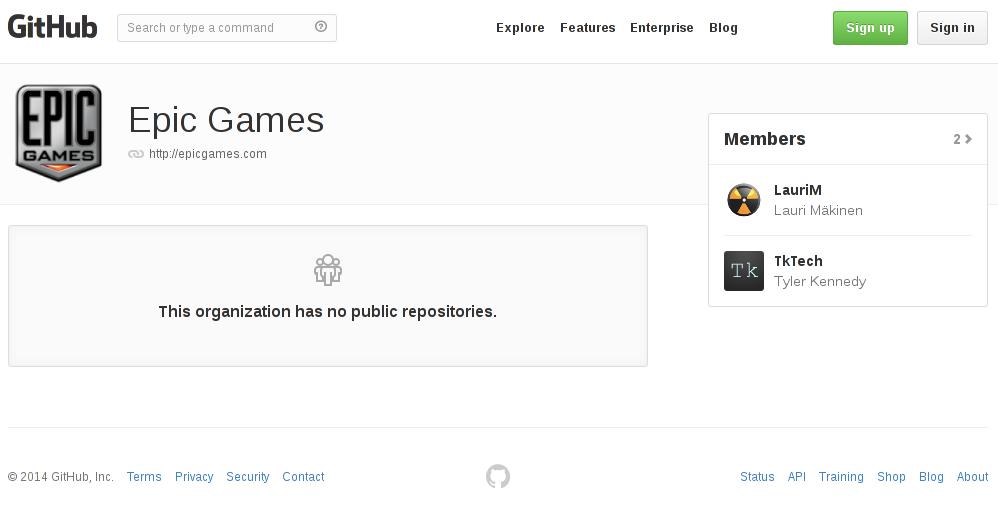Screen dimensions: 998x513
Task: Open TkTech's profile name link
Action: 798,261
